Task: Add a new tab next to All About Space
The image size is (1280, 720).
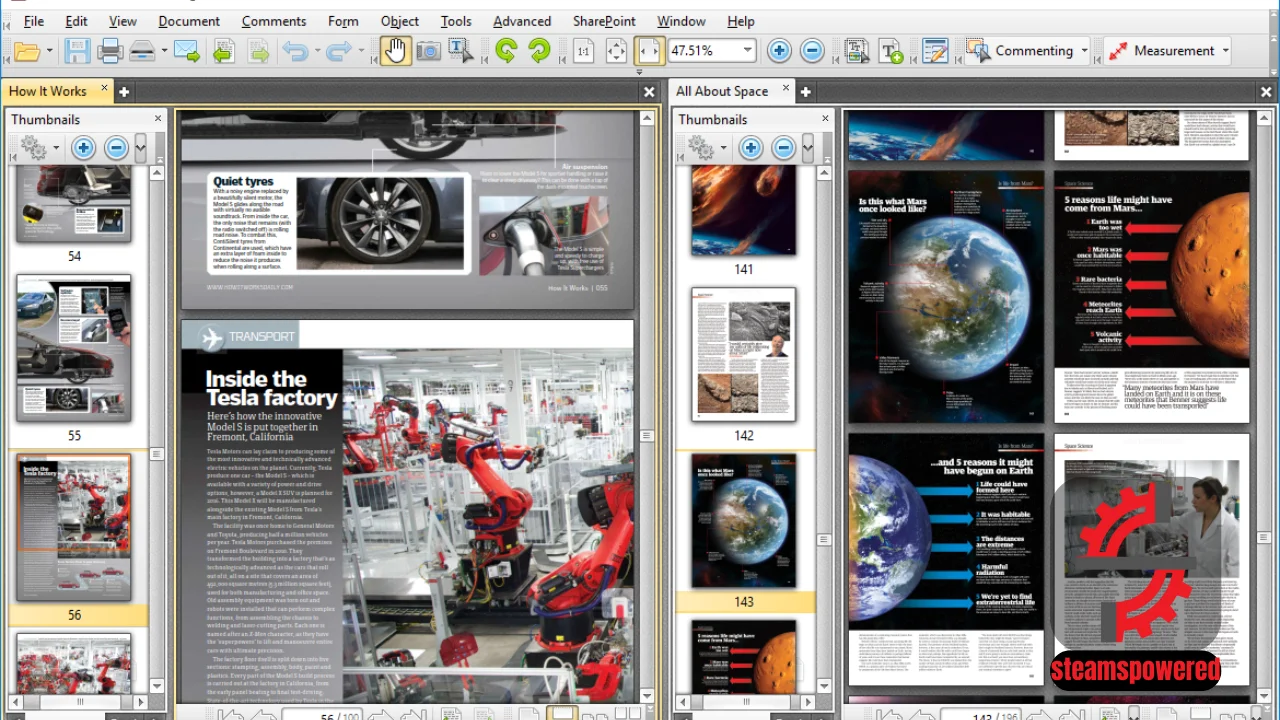Action: pos(805,92)
